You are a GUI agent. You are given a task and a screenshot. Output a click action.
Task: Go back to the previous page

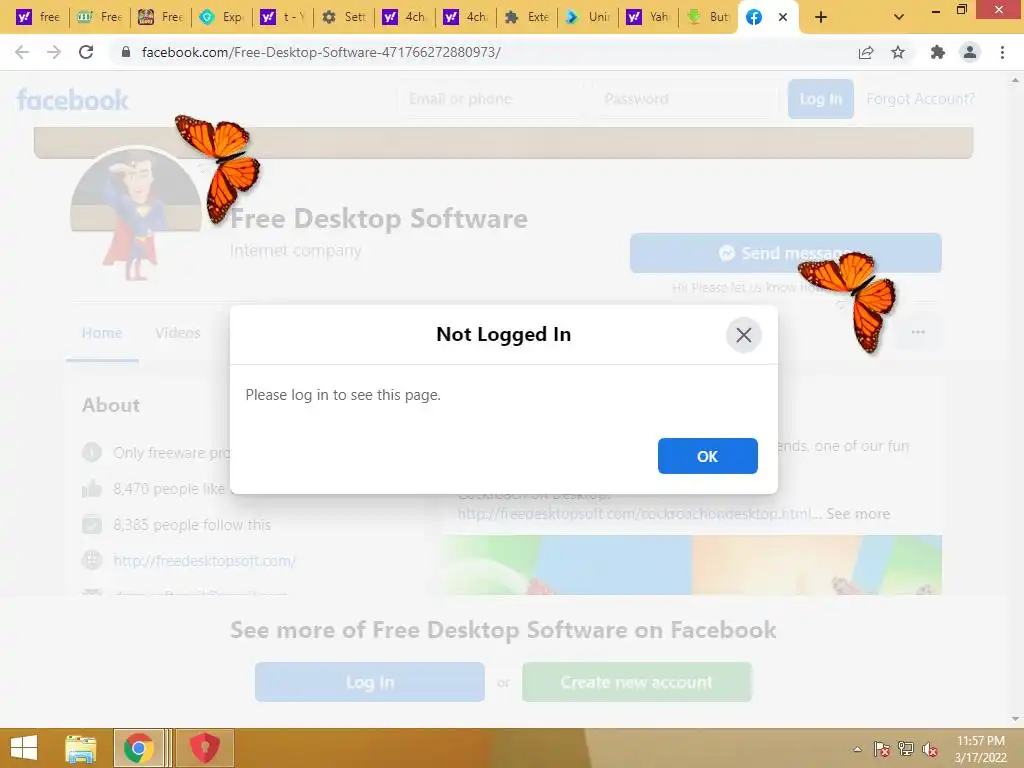coord(22,52)
